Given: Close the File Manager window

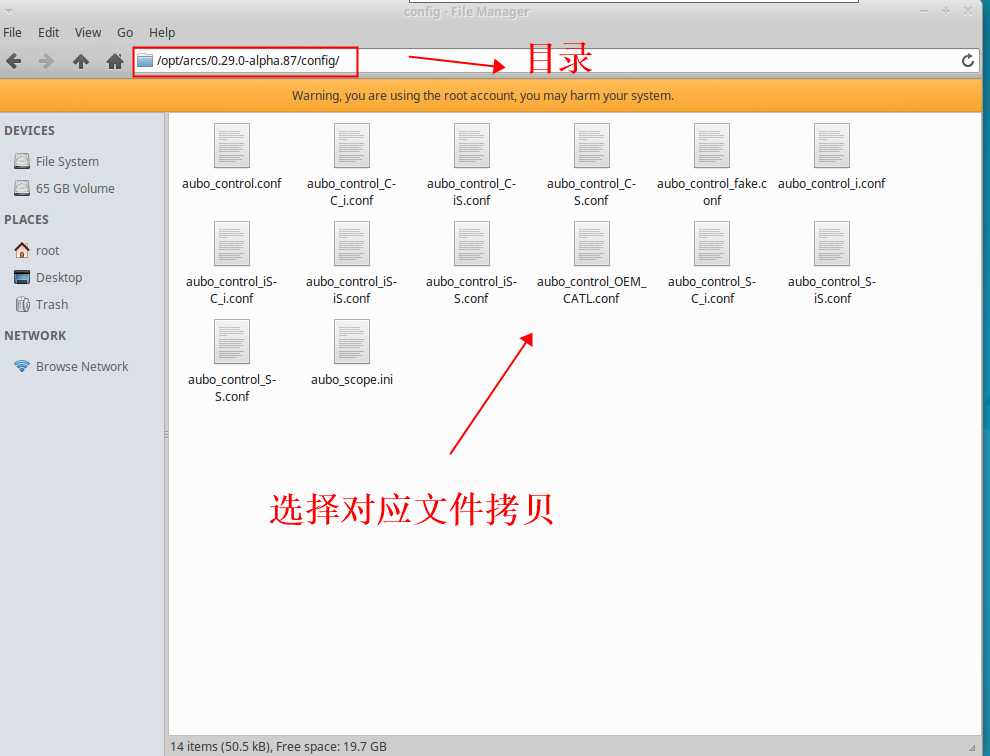Looking at the screenshot, I should [x=967, y=11].
